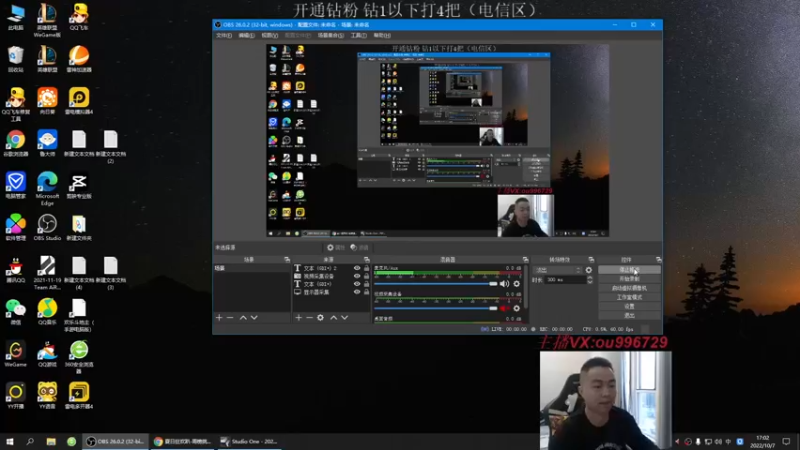Mute the first mixer channel speaker
Screen dimensions: 800x450
(x=504, y=284)
